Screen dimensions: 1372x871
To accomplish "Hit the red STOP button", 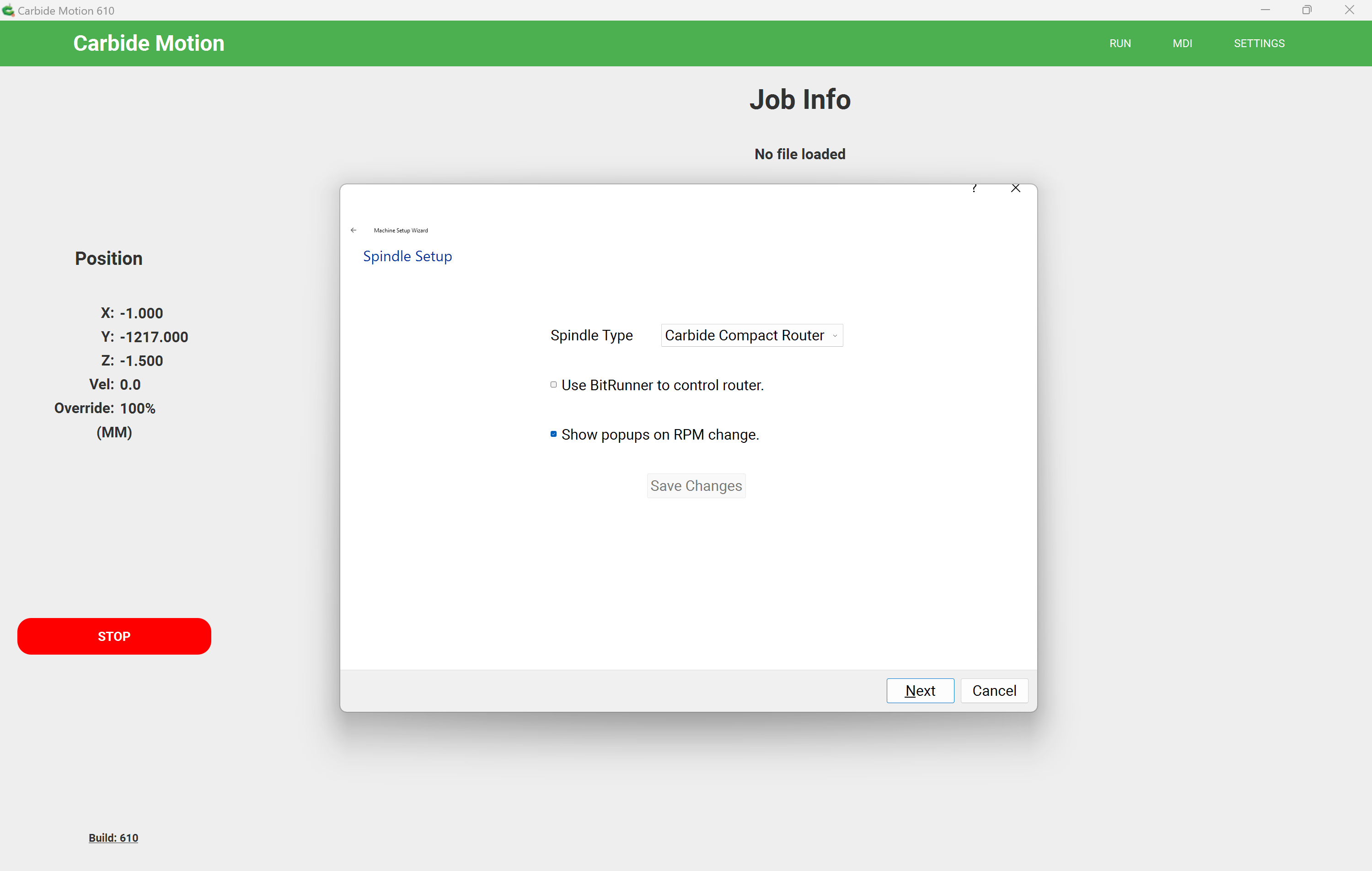I will tap(114, 636).
